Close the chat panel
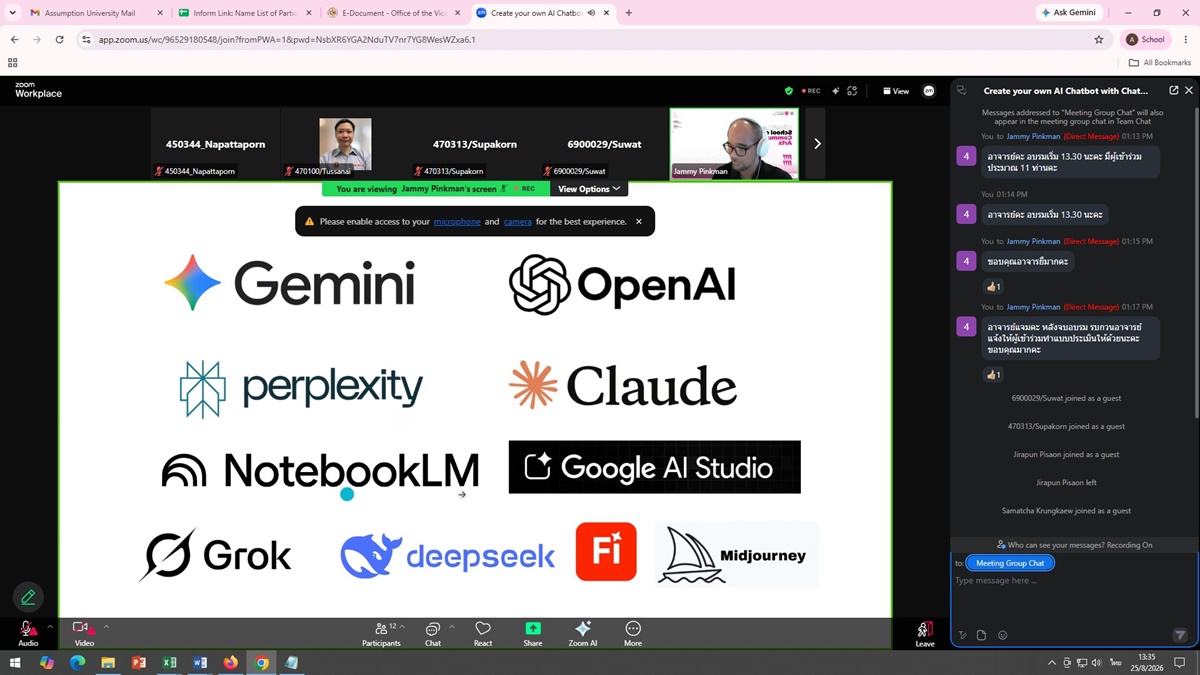Screen dimensions: 1200x675 coord(1188,90)
